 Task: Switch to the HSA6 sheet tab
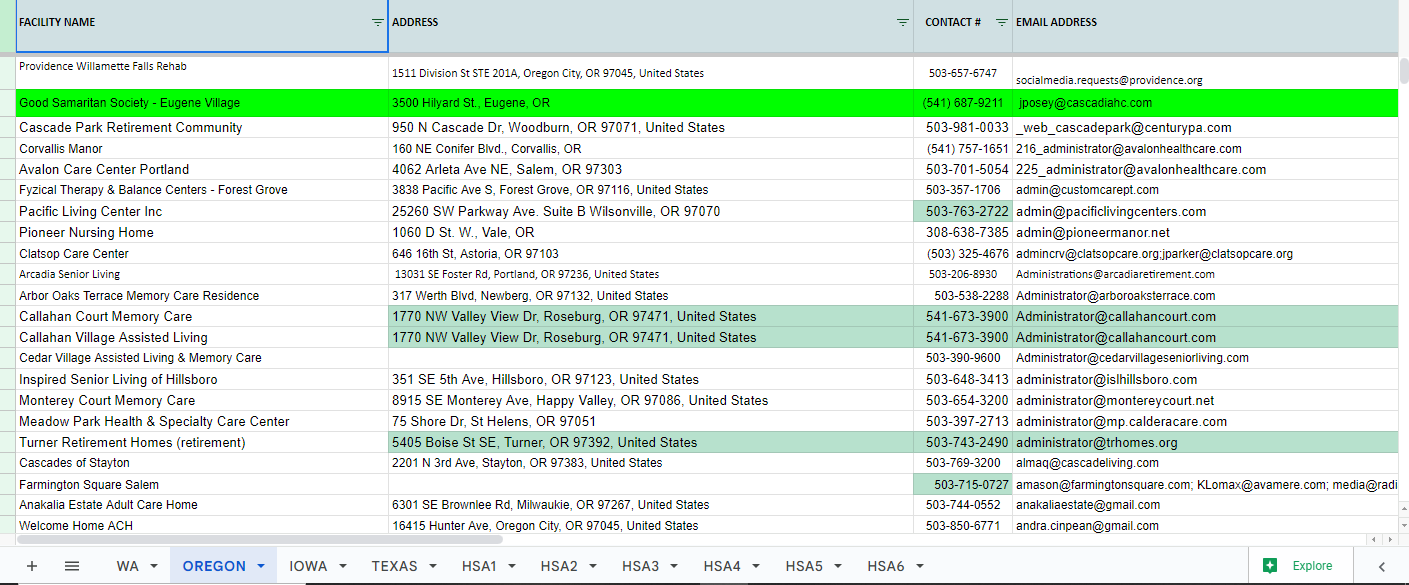885,566
